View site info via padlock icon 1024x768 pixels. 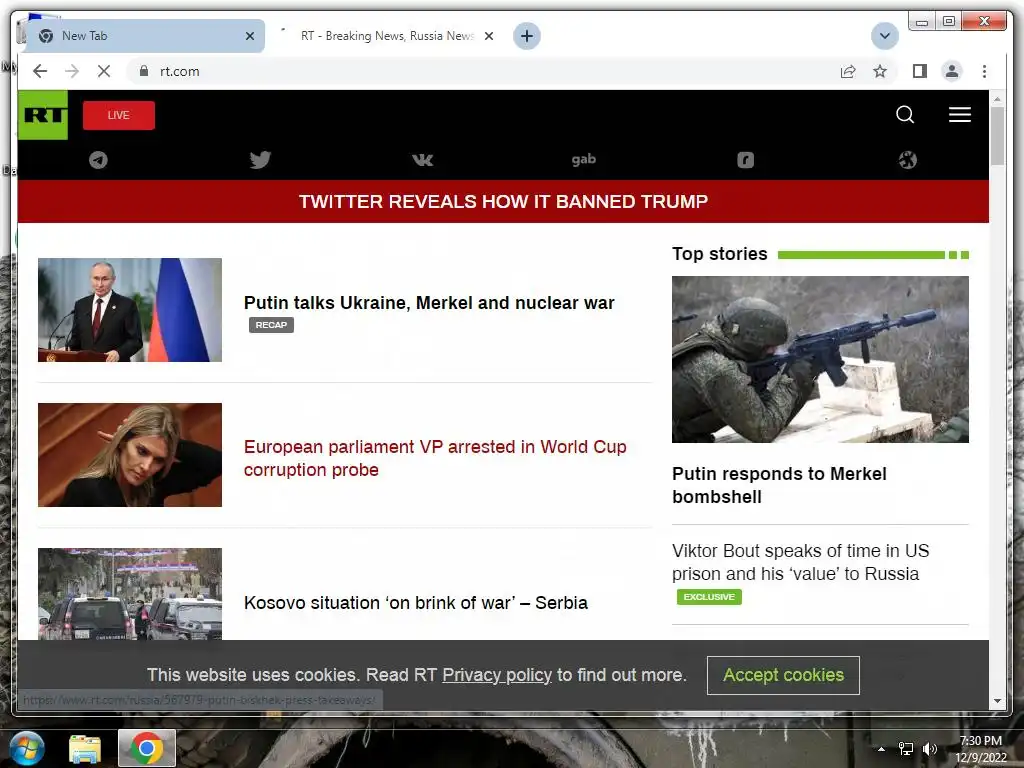pyautogui.click(x=144, y=71)
